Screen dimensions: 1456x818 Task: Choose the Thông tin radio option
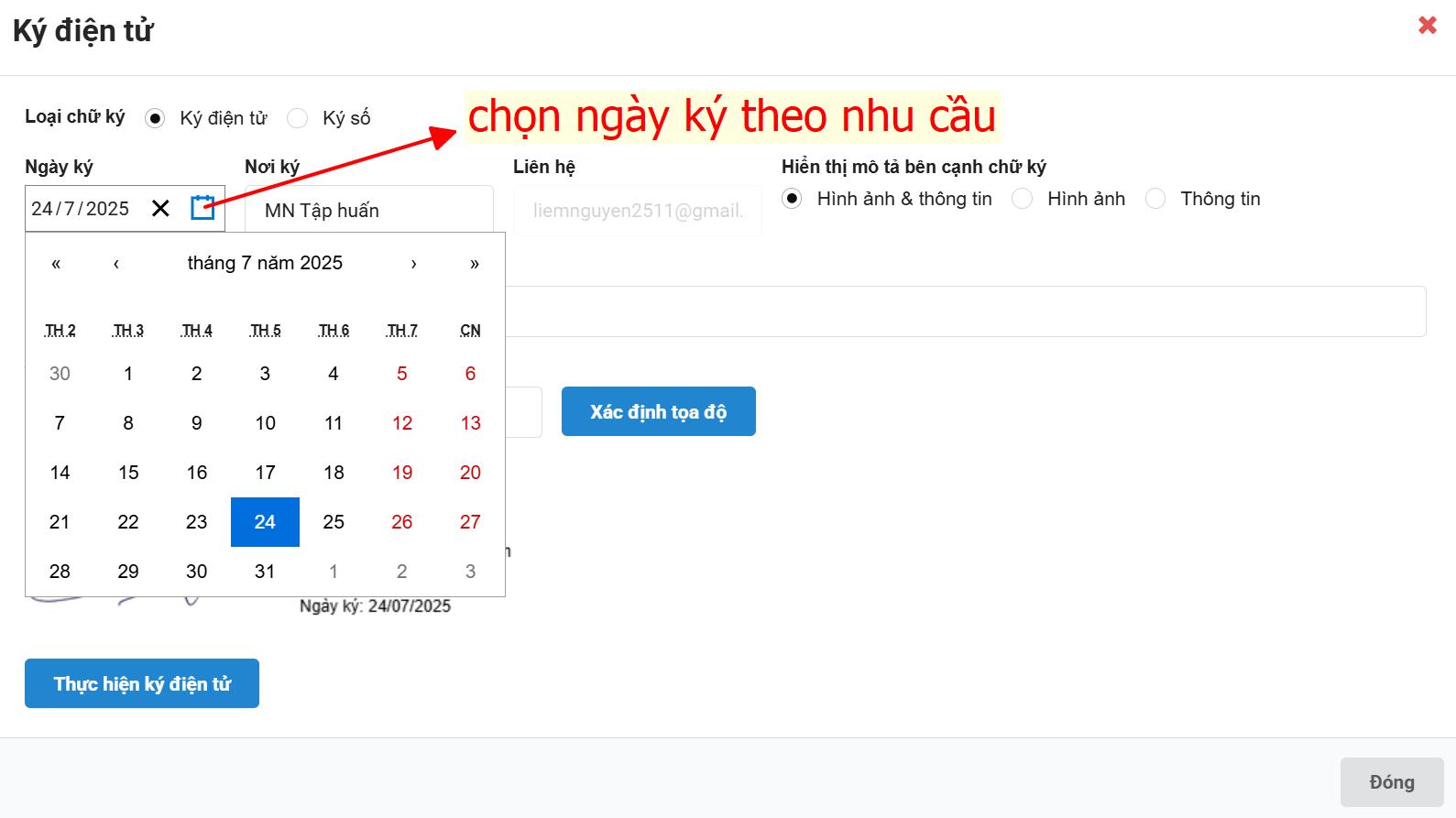point(1155,199)
